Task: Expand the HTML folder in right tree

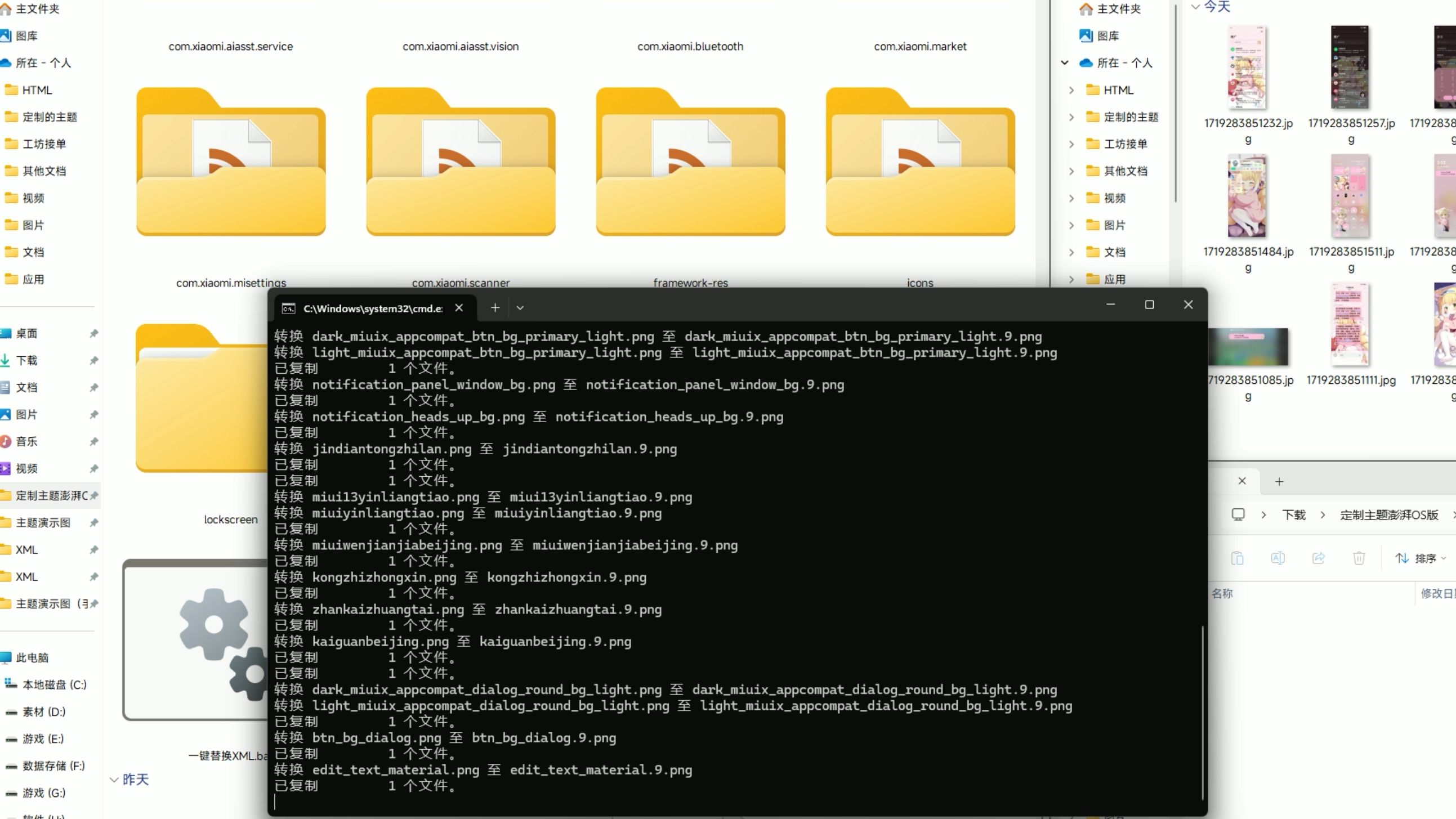Action: tap(1071, 90)
